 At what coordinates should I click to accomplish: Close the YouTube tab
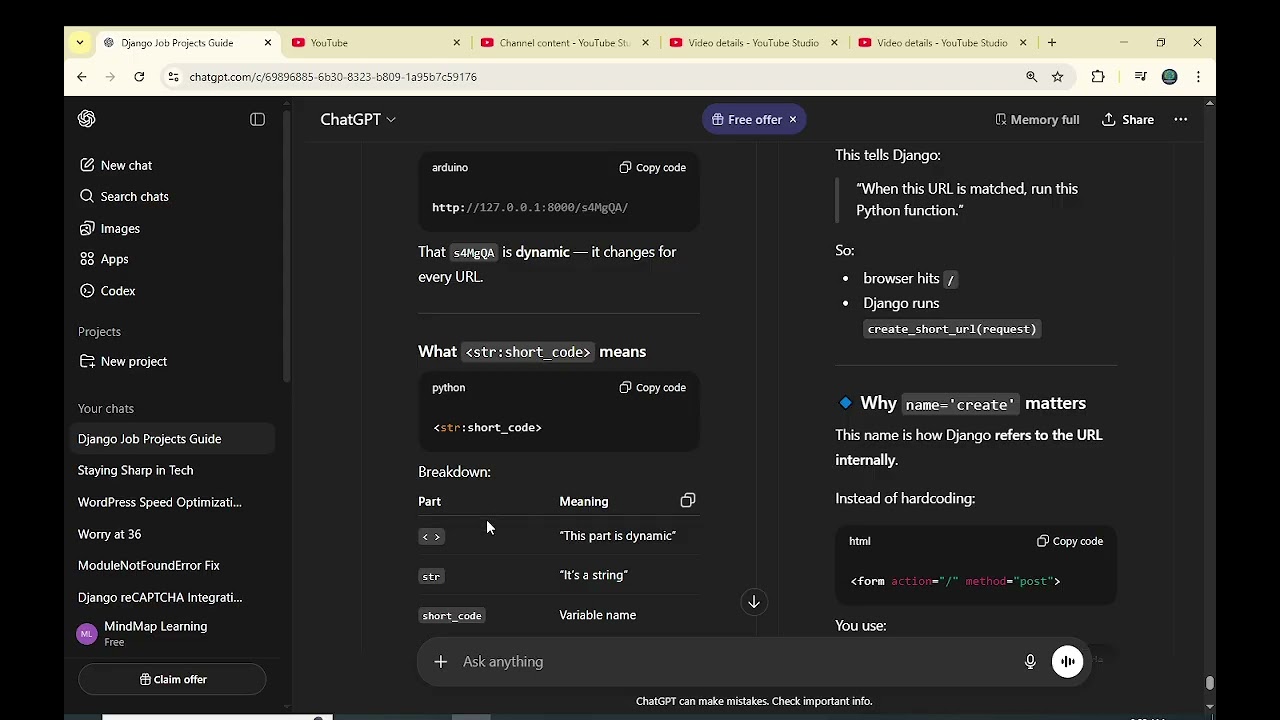click(457, 43)
